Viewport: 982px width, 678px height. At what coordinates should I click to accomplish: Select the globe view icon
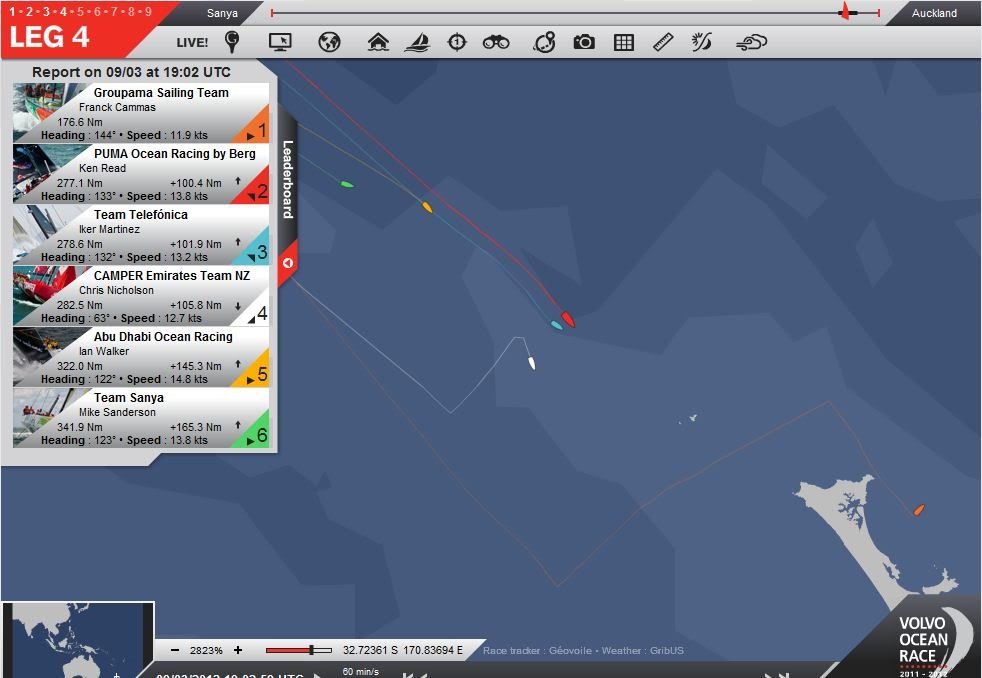pyautogui.click(x=329, y=42)
